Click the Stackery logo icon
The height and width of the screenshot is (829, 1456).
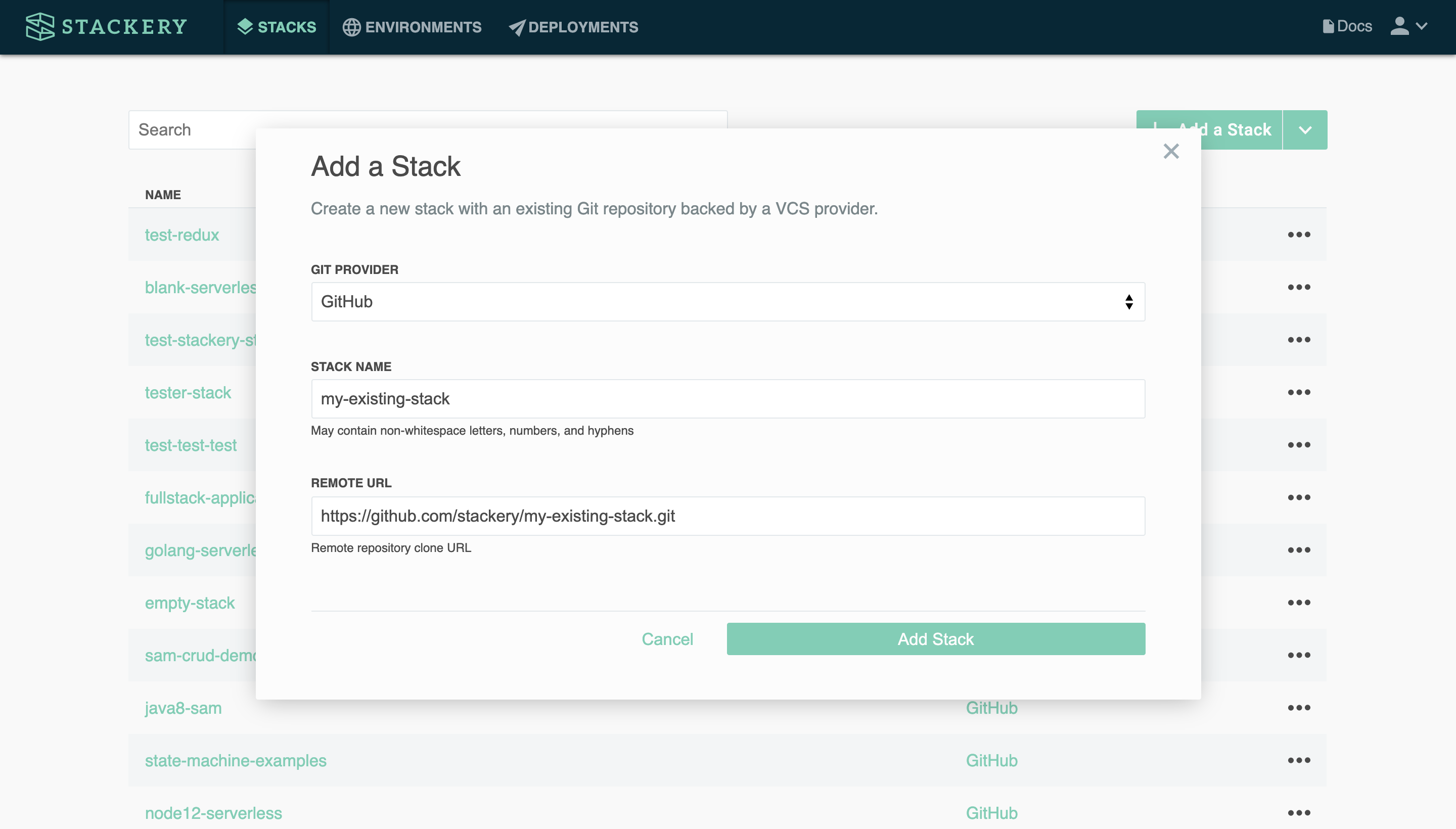pyautogui.click(x=40, y=27)
